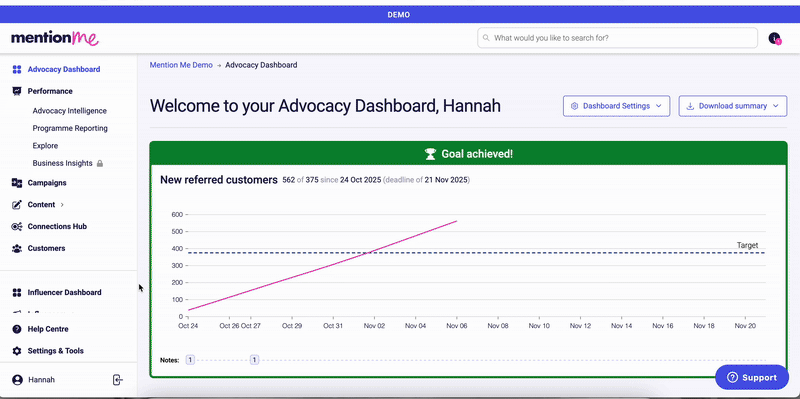This screenshot has width=800, height=399.
Task: Open the Explore page
Action: click(45, 145)
